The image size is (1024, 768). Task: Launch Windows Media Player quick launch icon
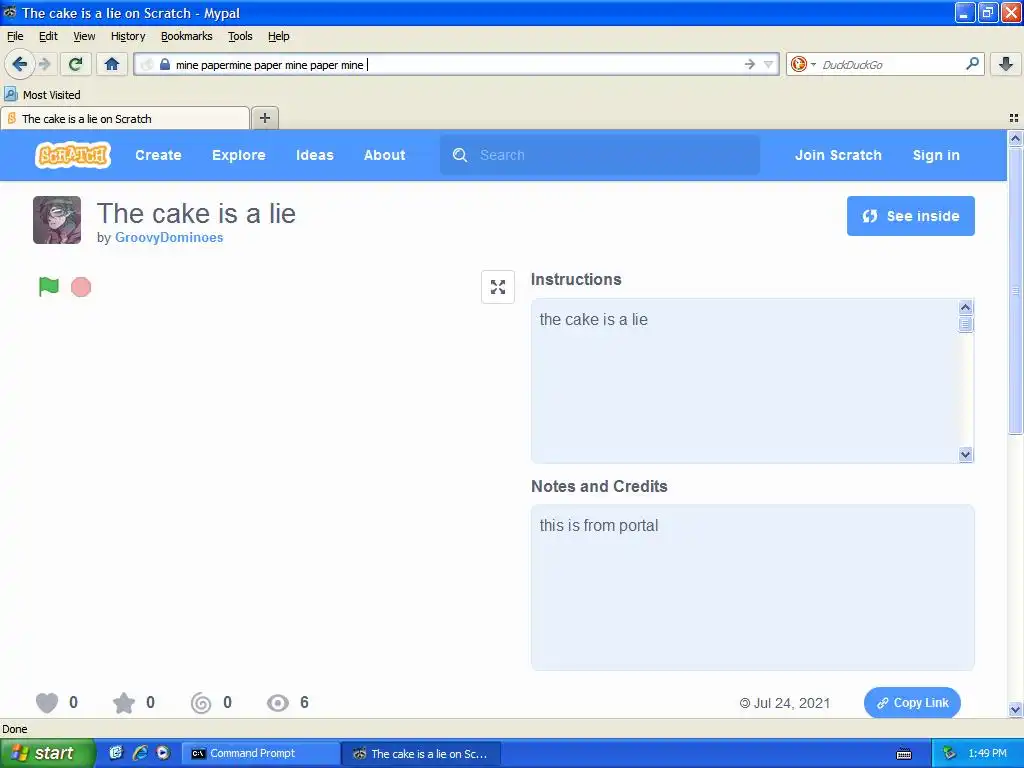163,753
